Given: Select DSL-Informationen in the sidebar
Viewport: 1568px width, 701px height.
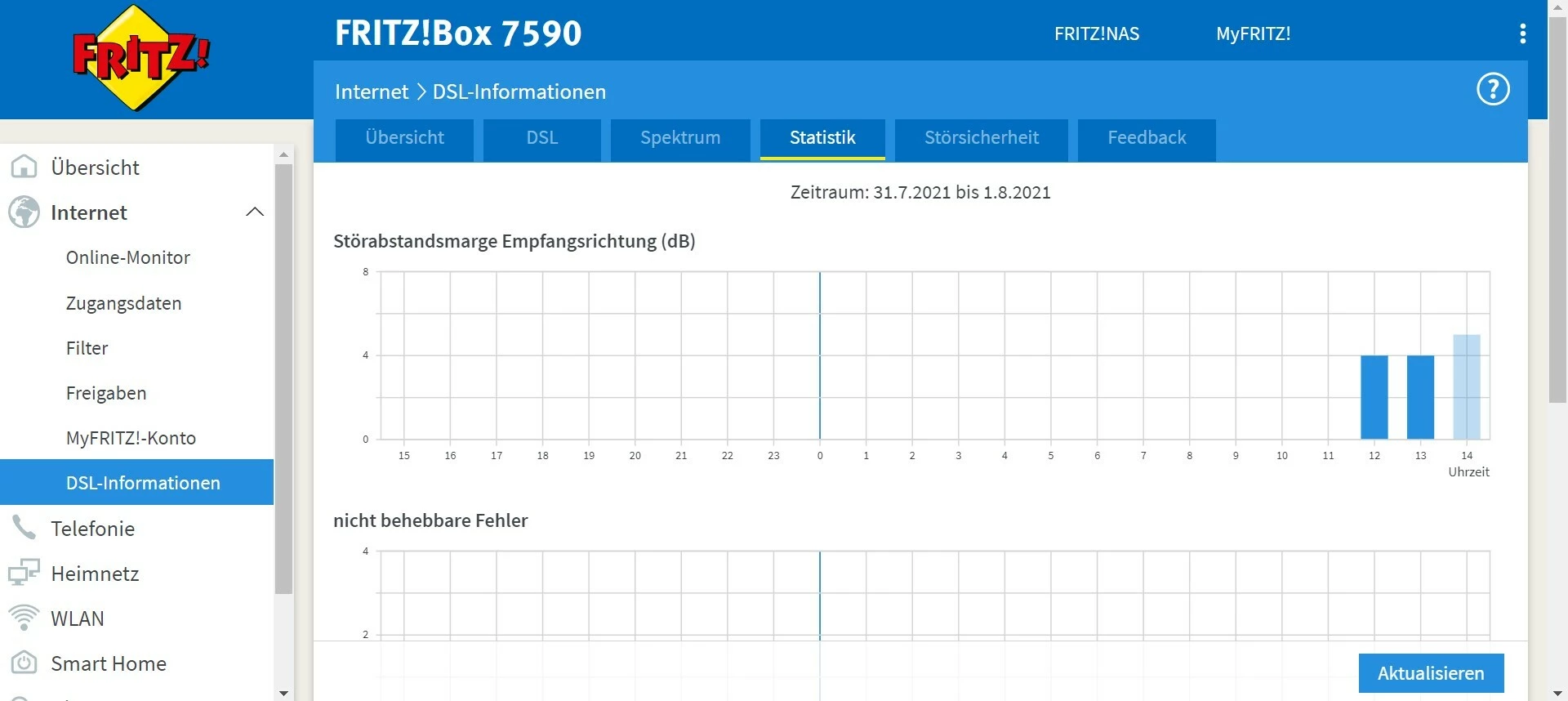Looking at the screenshot, I should (x=136, y=482).
